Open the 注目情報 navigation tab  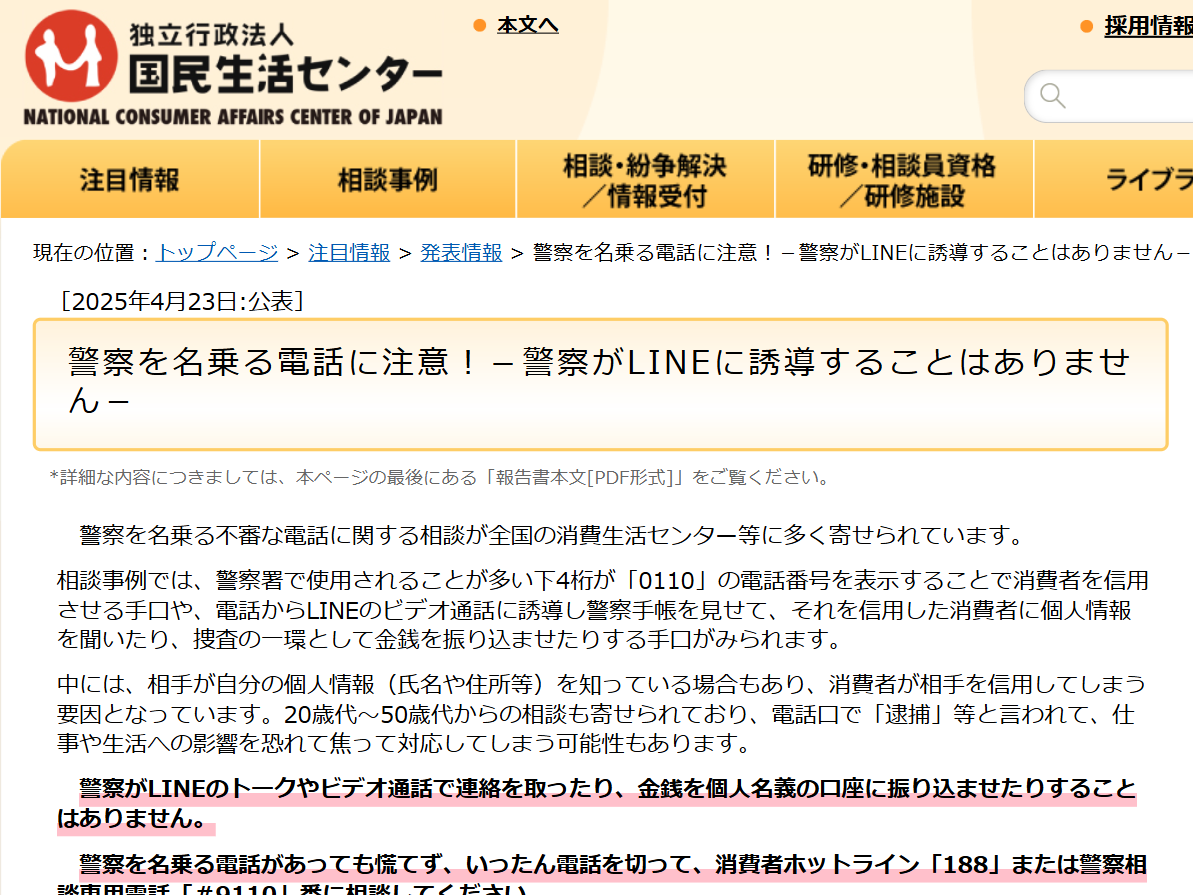(x=130, y=180)
